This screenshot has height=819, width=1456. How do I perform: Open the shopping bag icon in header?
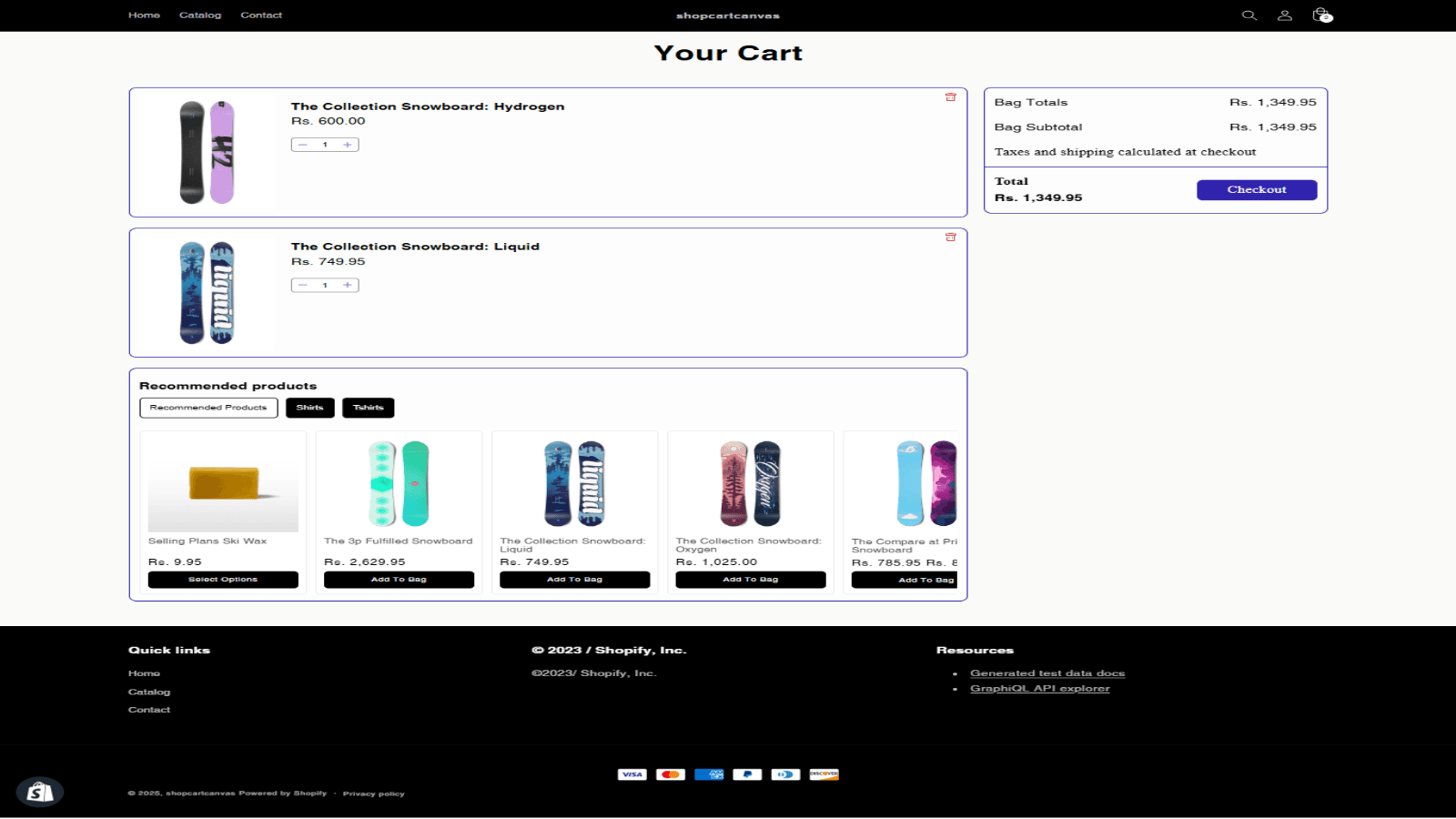click(1321, 15)
